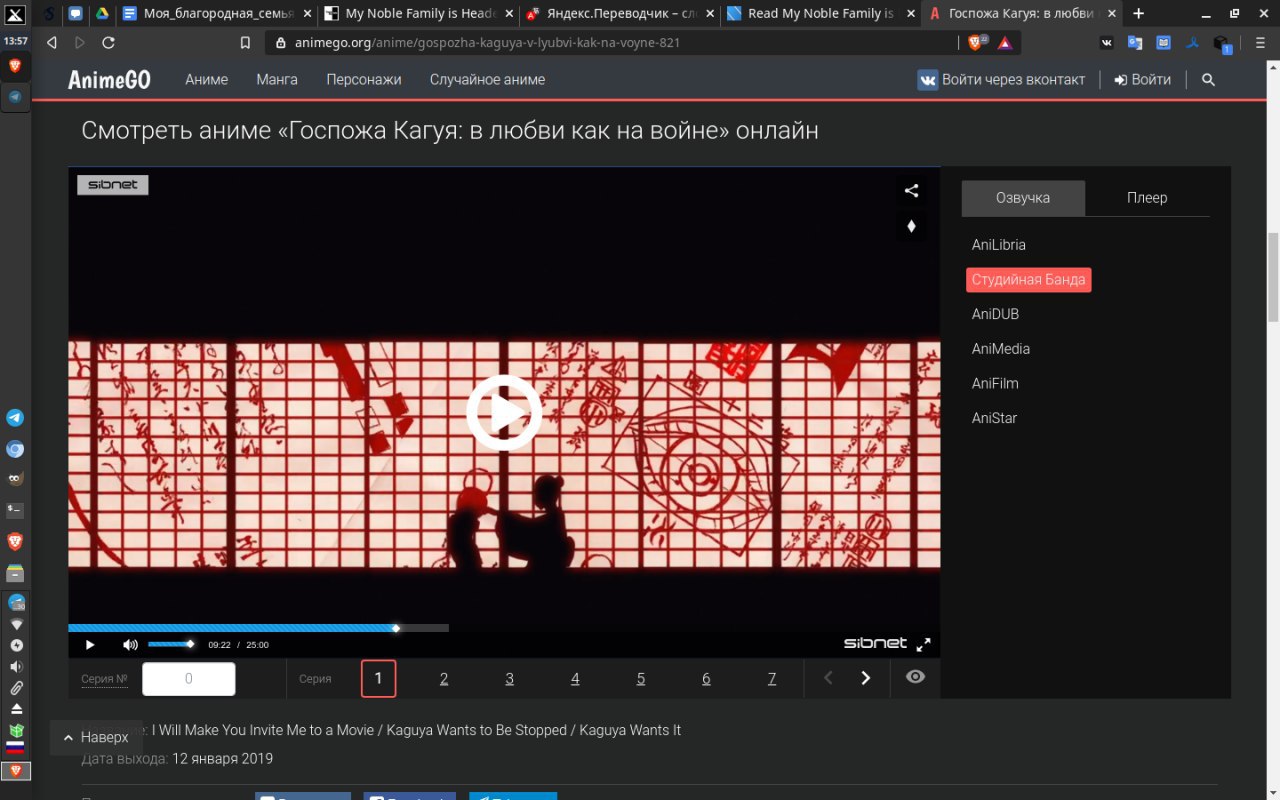Image resolution: width=1280 pixels, height=800 pixels.
Task: Select AniStar voice-over
Action: [994, 418]
